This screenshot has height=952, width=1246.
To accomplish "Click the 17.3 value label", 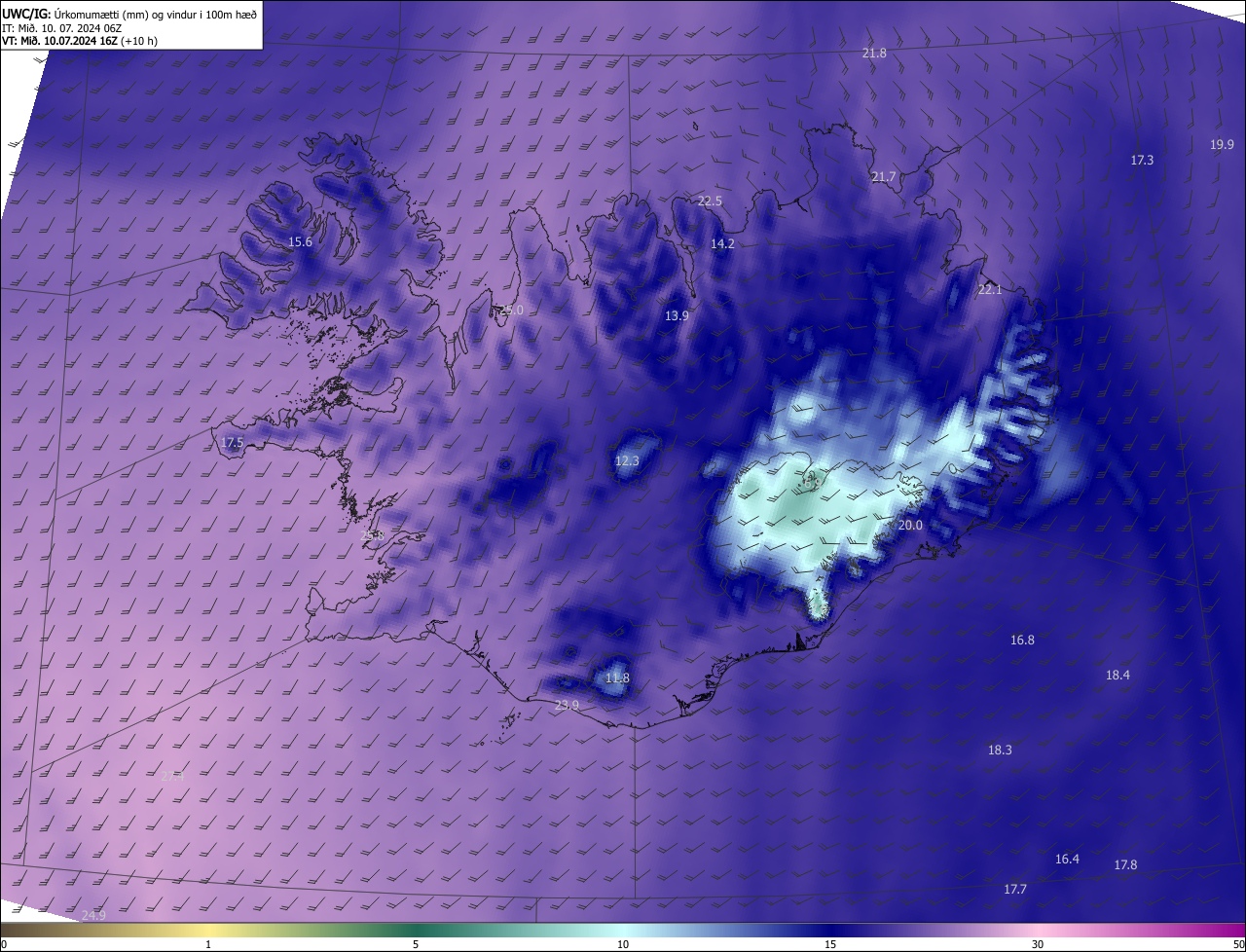I will pos(1142,160).
